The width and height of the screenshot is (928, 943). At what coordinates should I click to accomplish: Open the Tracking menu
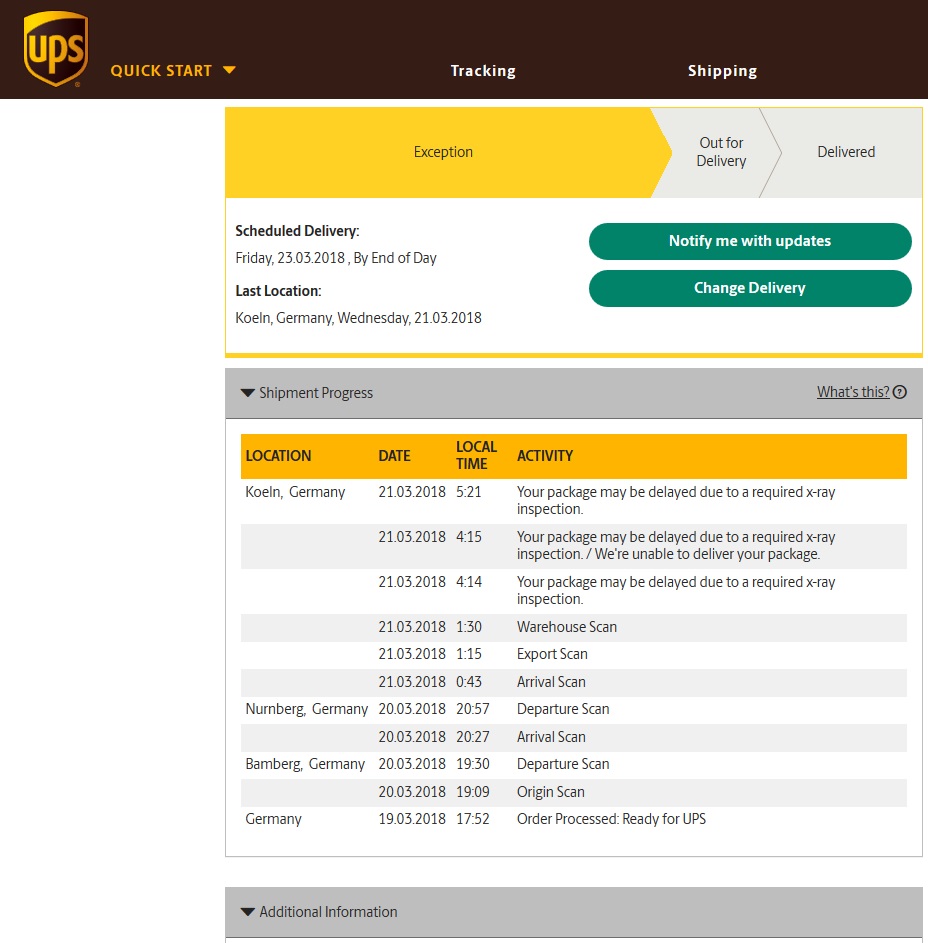click(483, 71)
